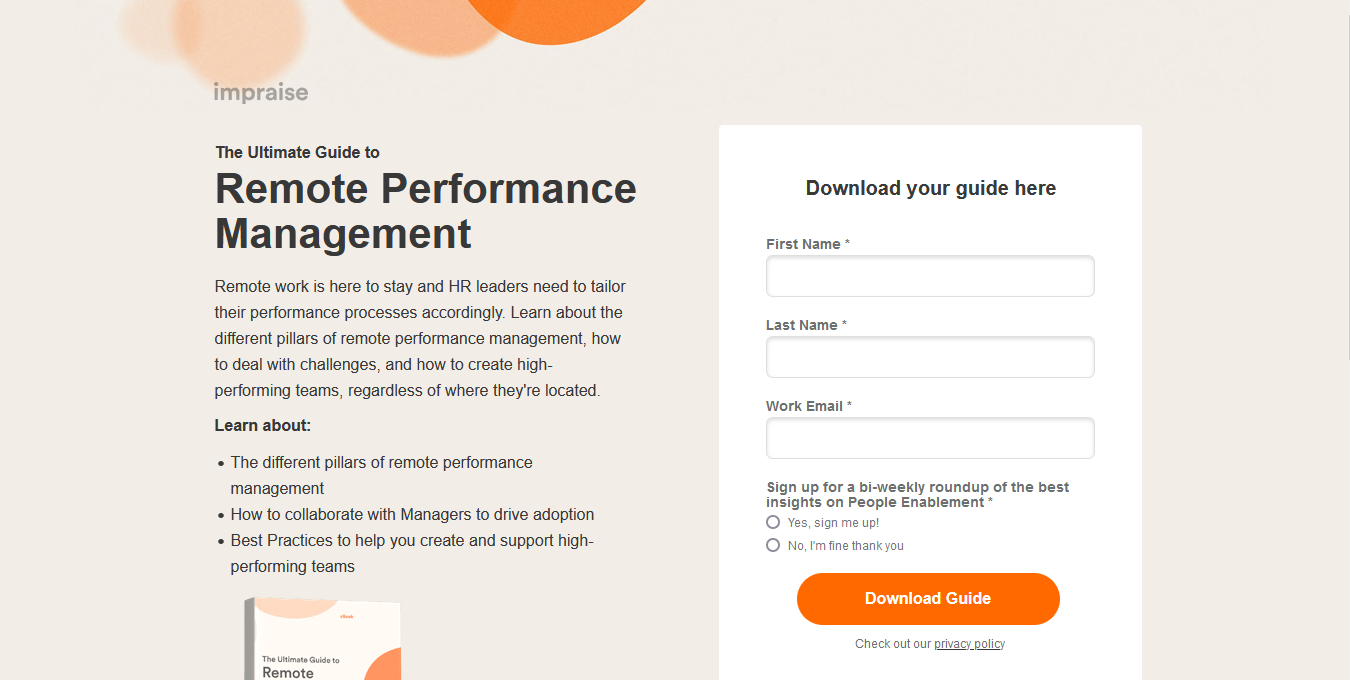Click the ebook cover thumbnail image
Screen dimensions: 1350x681
click(x=323, y=639)
